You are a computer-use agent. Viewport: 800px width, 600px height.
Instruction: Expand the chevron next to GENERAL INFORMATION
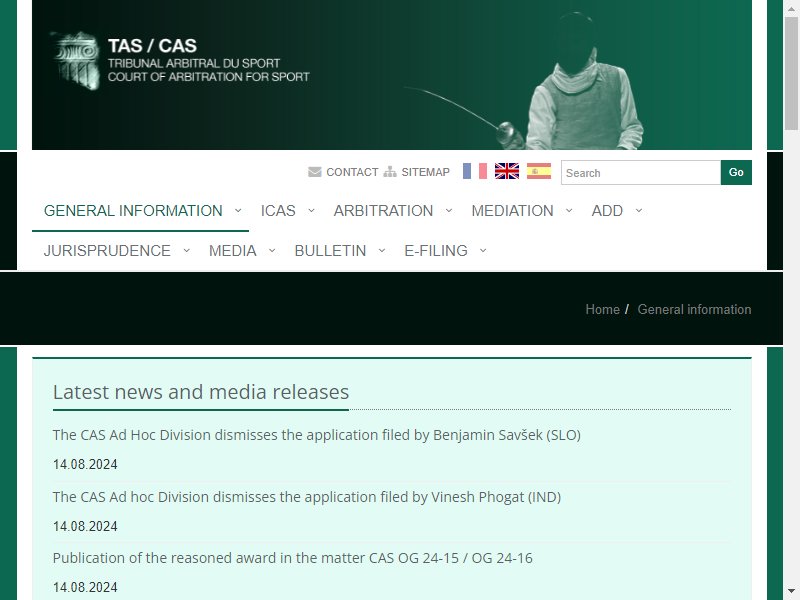pos(238,211)
